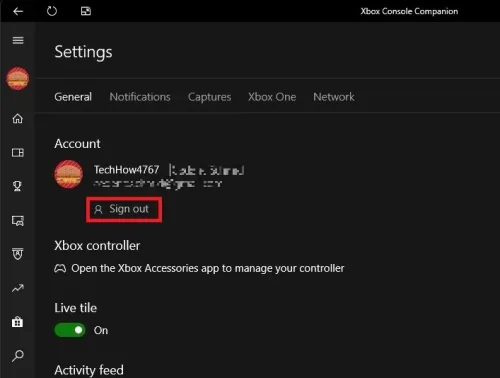500x378 pixels.
Task: Click the controller icon beside Accessories link
Action: click(60, 268)
